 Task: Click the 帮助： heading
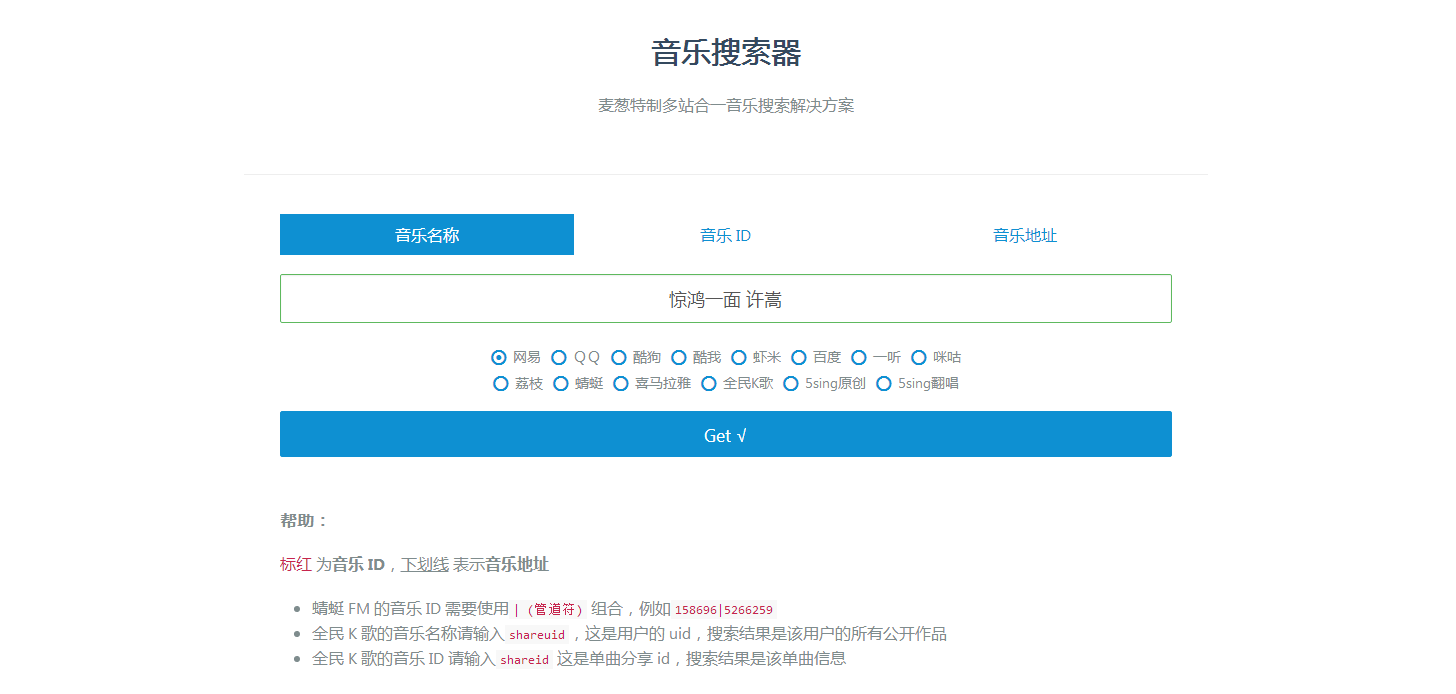305,521
